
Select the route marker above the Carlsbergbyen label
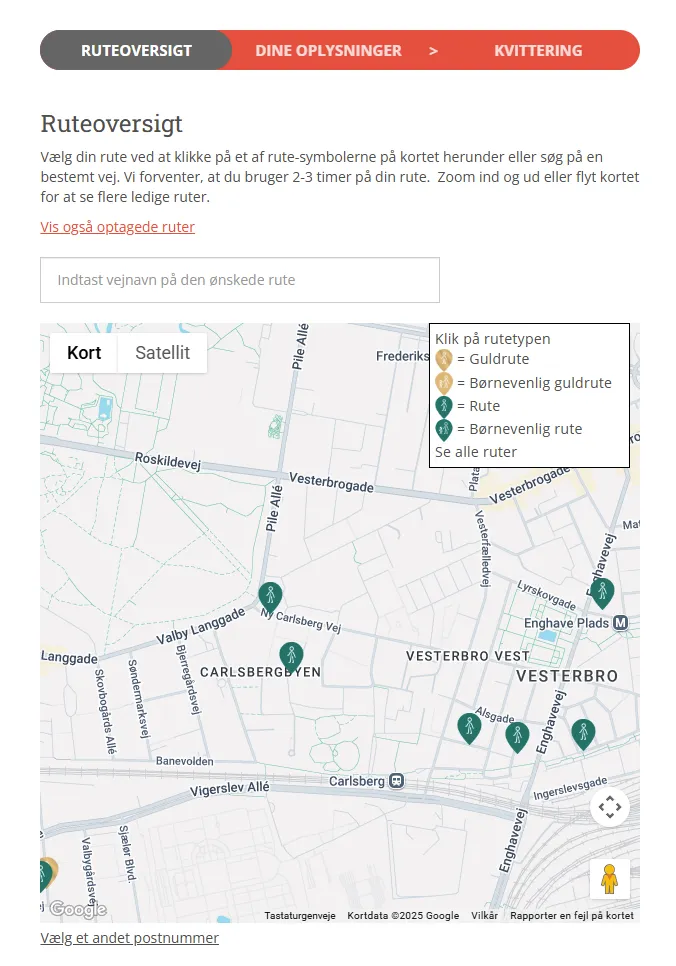click(x=291, y=656)
